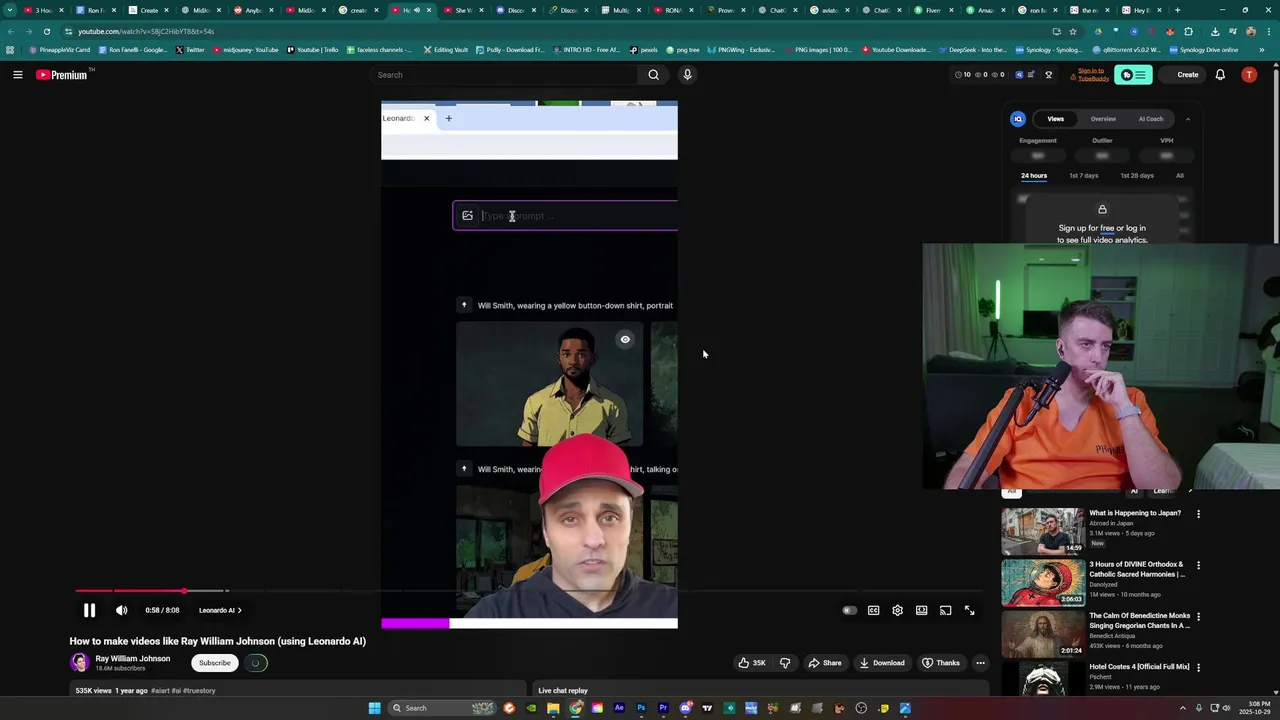Open the player settings gear
Image resolution: width=1280 pixels, height=720 pixels.
(x=897, y=610)
